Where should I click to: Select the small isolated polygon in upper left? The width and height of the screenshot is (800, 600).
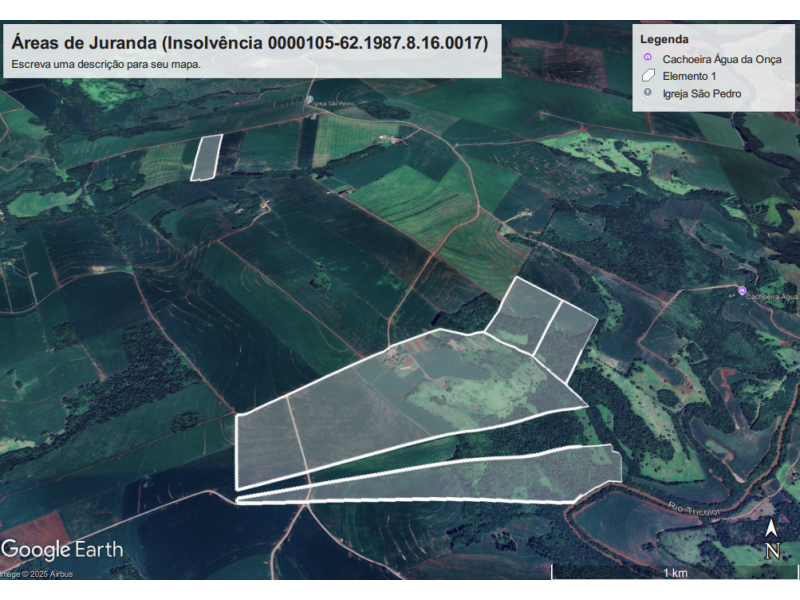coord(205,157)
